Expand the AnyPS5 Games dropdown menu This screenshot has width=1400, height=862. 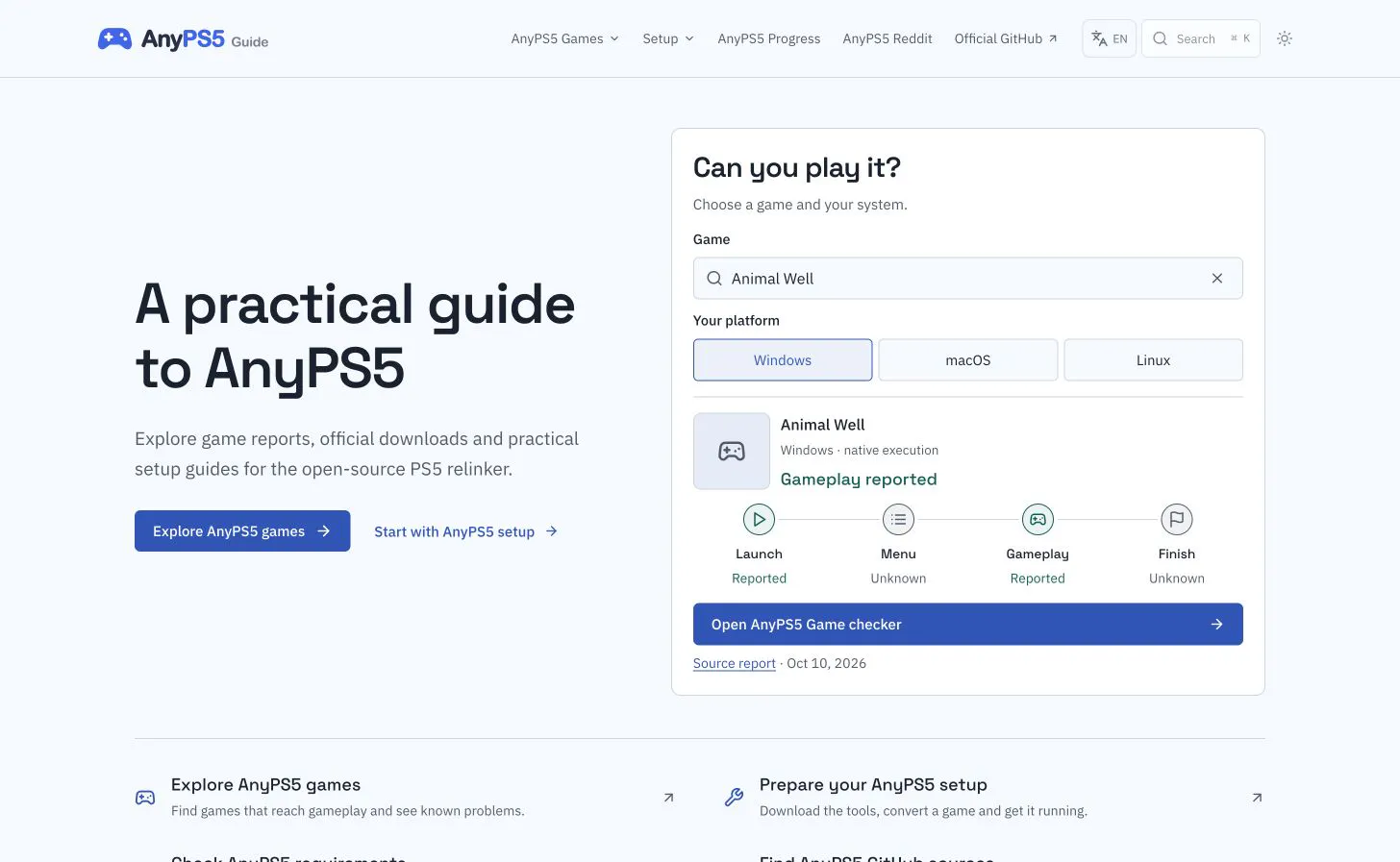coord(565,38)
